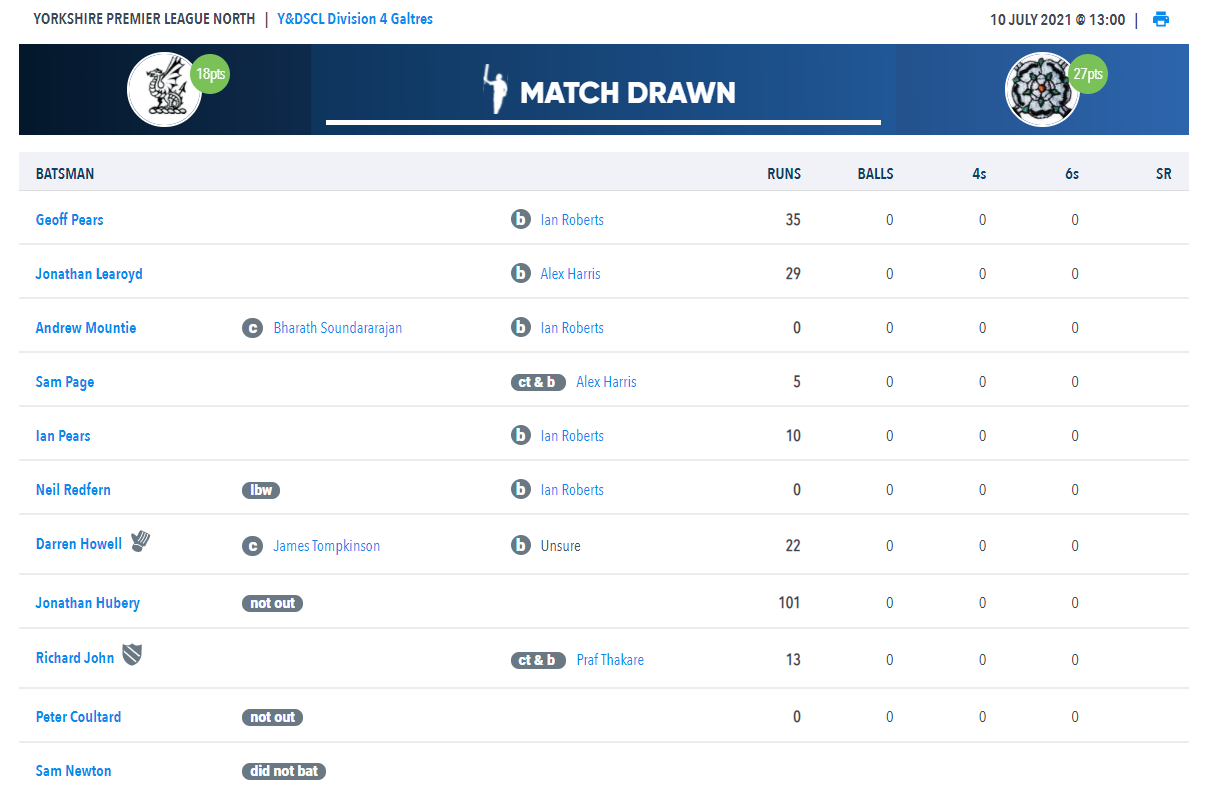Click bowler Alex Harris in the Sam Page row

point(606,382)
